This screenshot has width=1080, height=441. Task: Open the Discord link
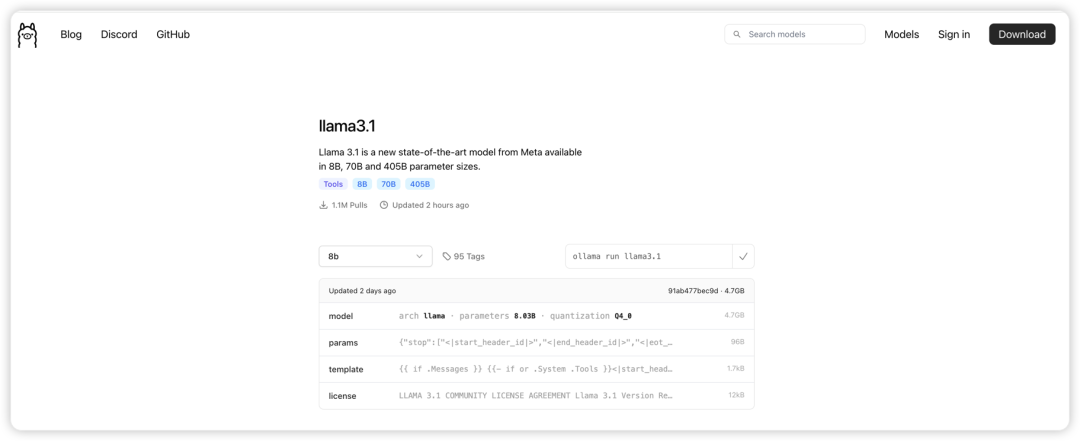(x=119, y=34)
